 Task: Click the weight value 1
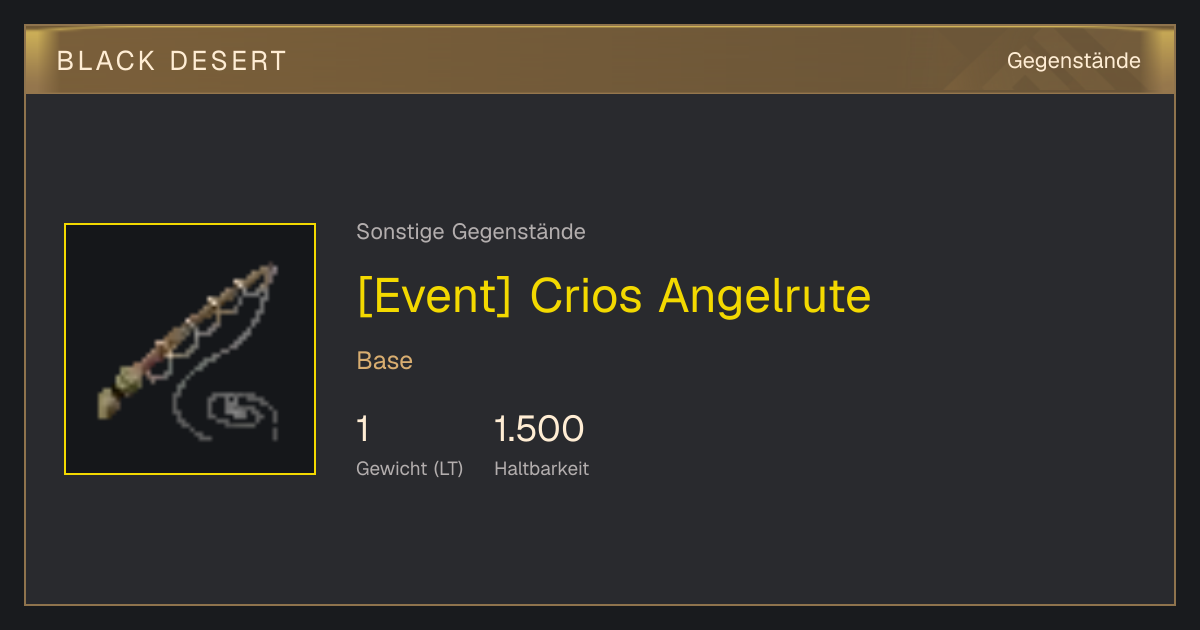[363, 429]
